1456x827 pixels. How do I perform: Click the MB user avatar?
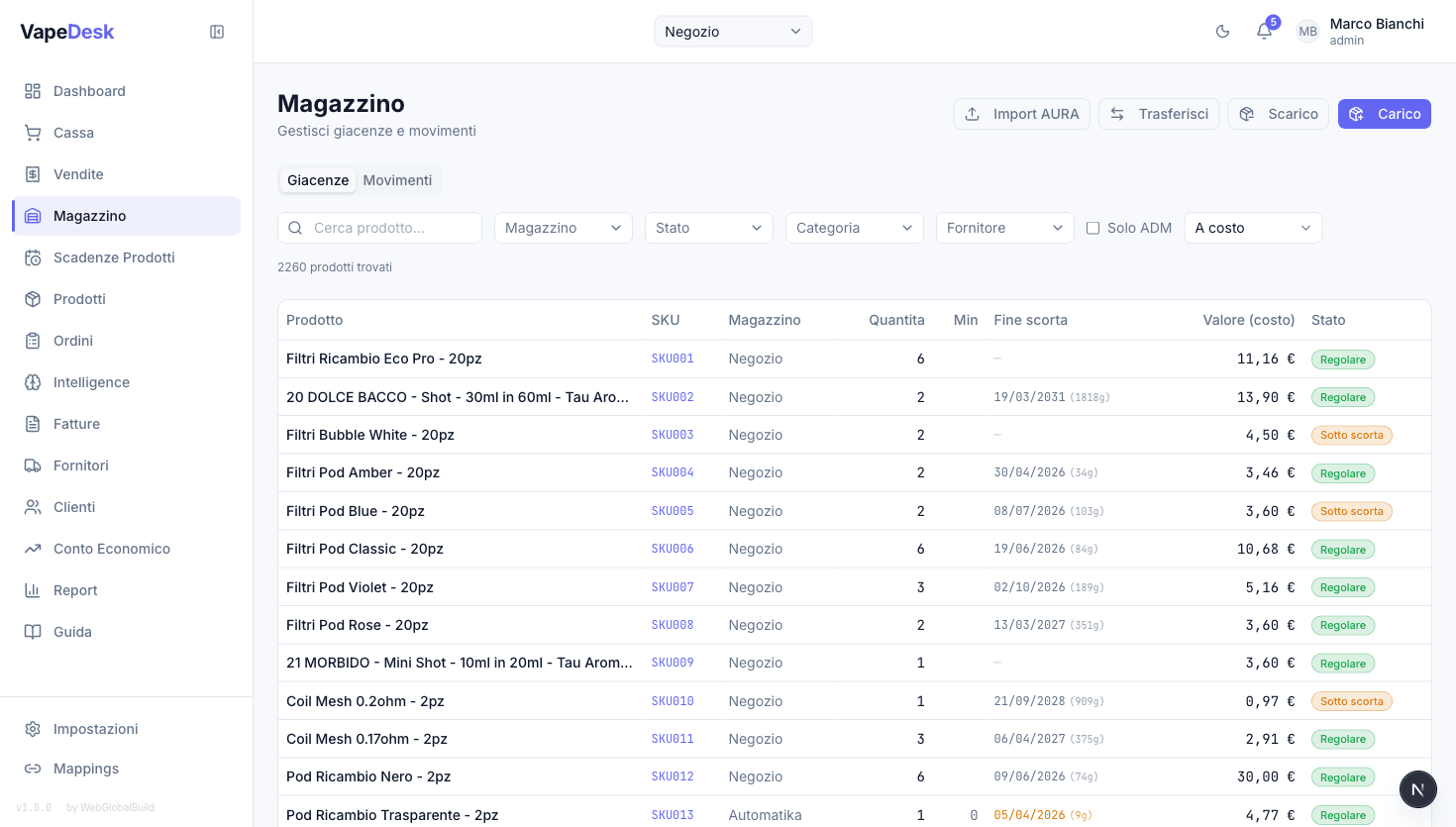(1307, 32)
